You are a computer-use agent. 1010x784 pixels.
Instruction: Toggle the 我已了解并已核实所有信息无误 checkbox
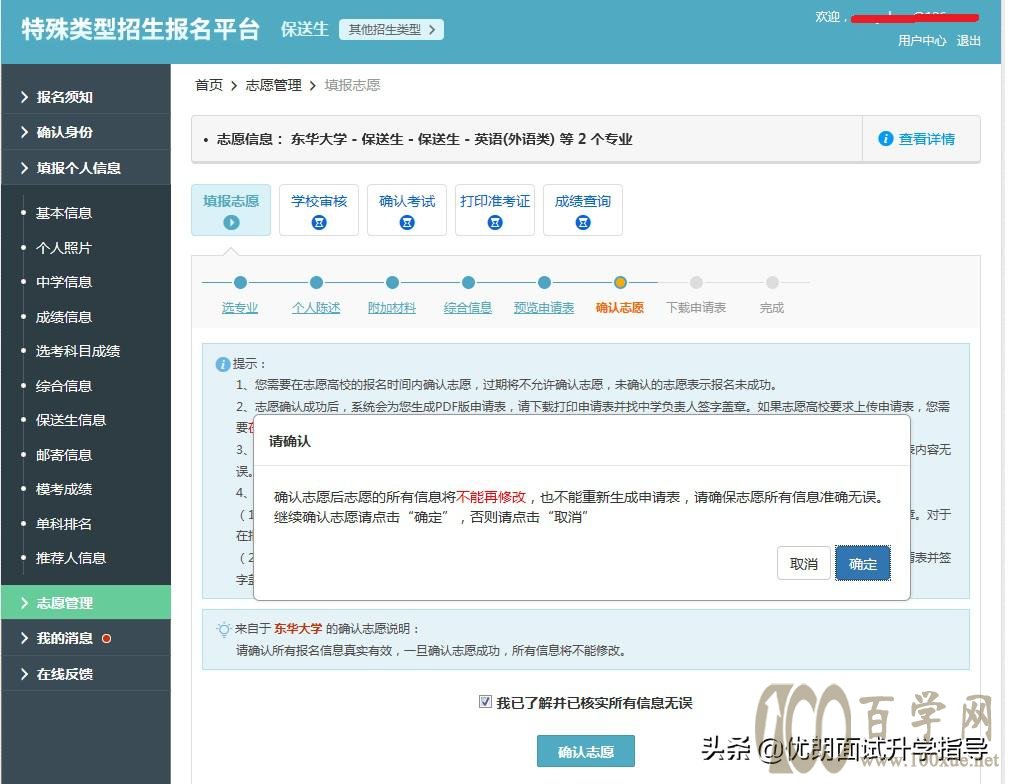click(486, 702)
